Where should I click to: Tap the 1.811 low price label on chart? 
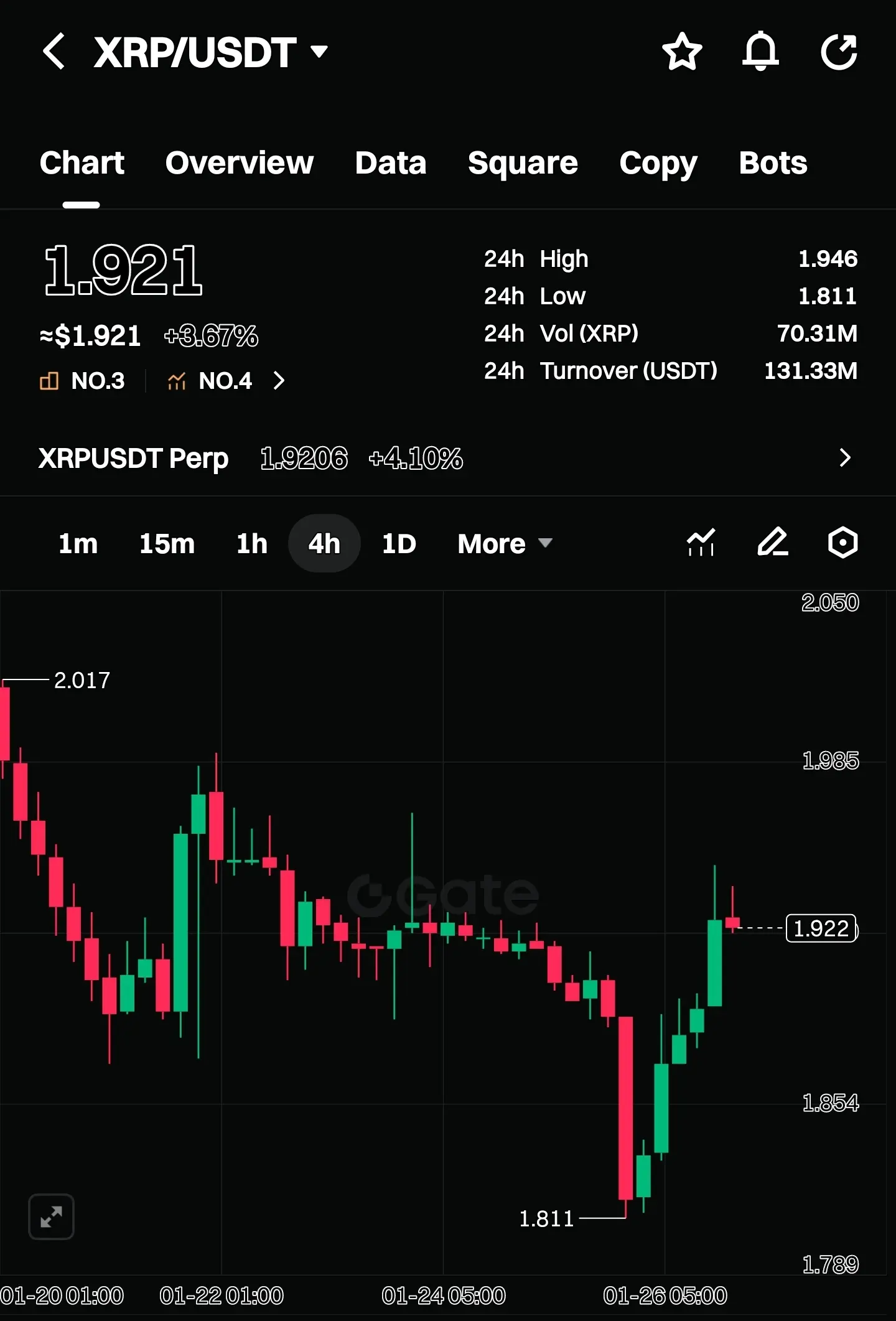[x=546, y=1218]
